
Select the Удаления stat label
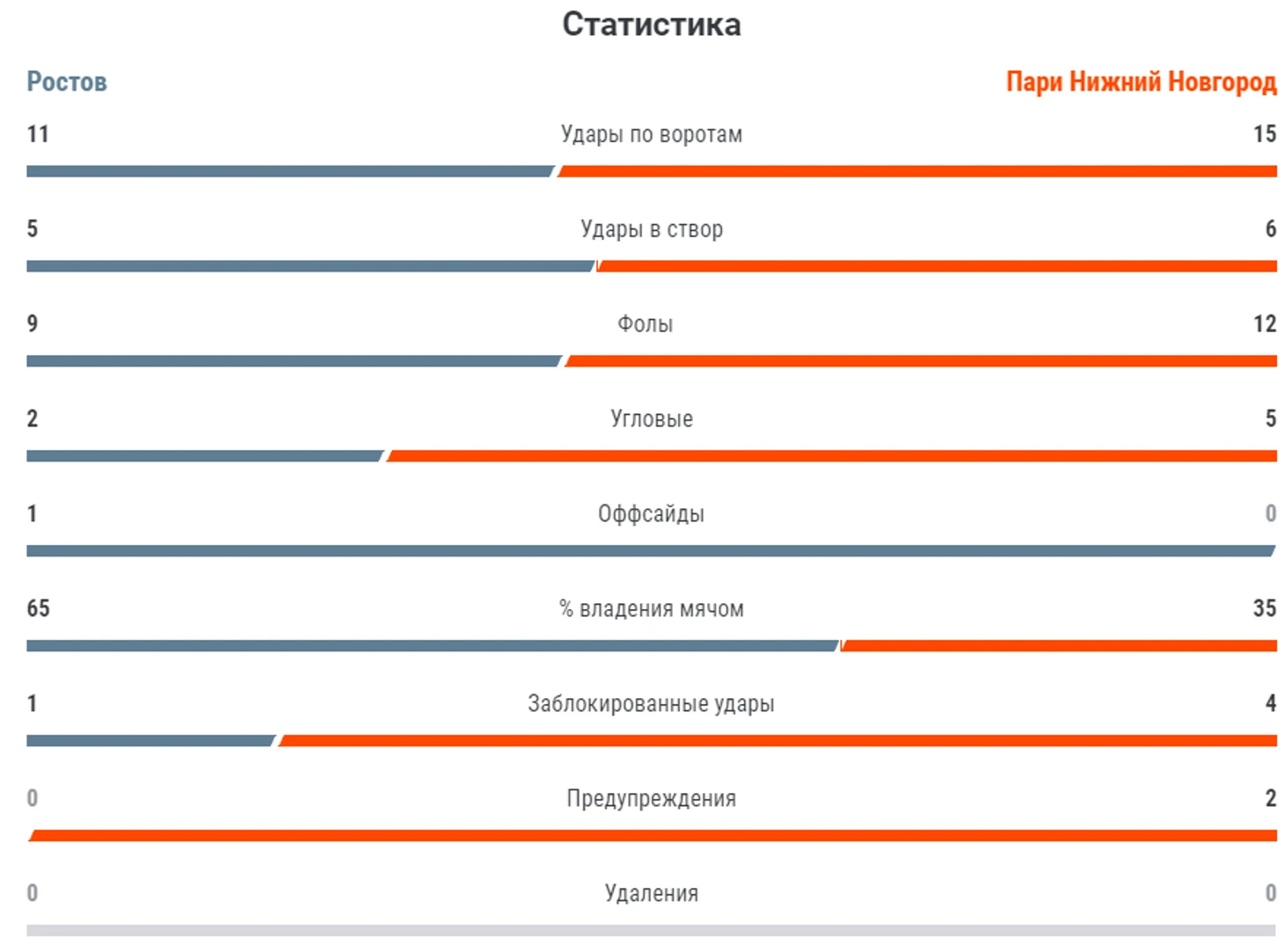[x=652, y=894]
